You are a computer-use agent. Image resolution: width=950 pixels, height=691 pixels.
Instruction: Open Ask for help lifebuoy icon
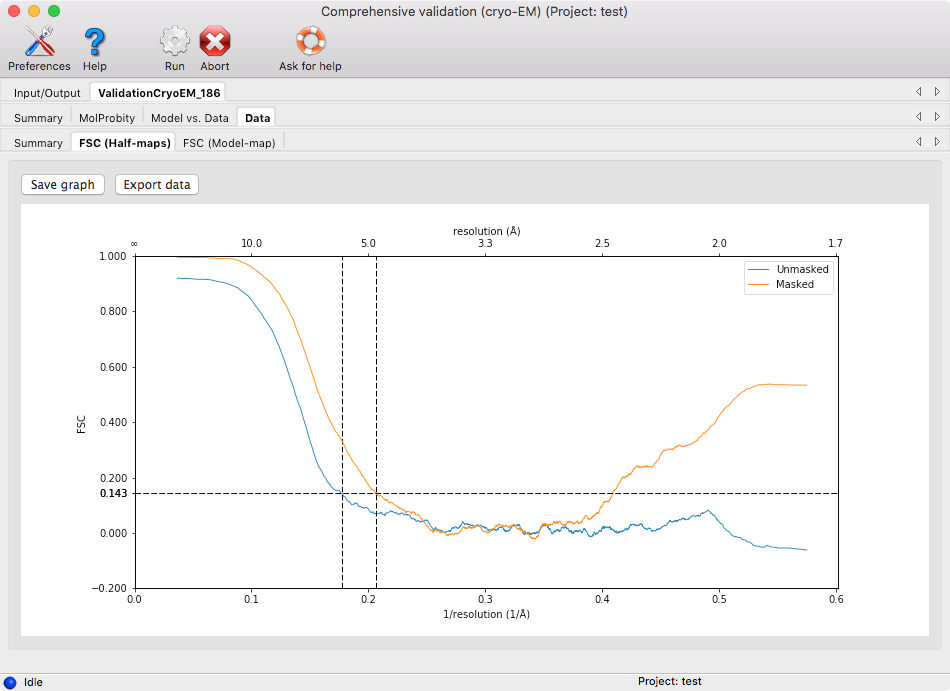310,43
